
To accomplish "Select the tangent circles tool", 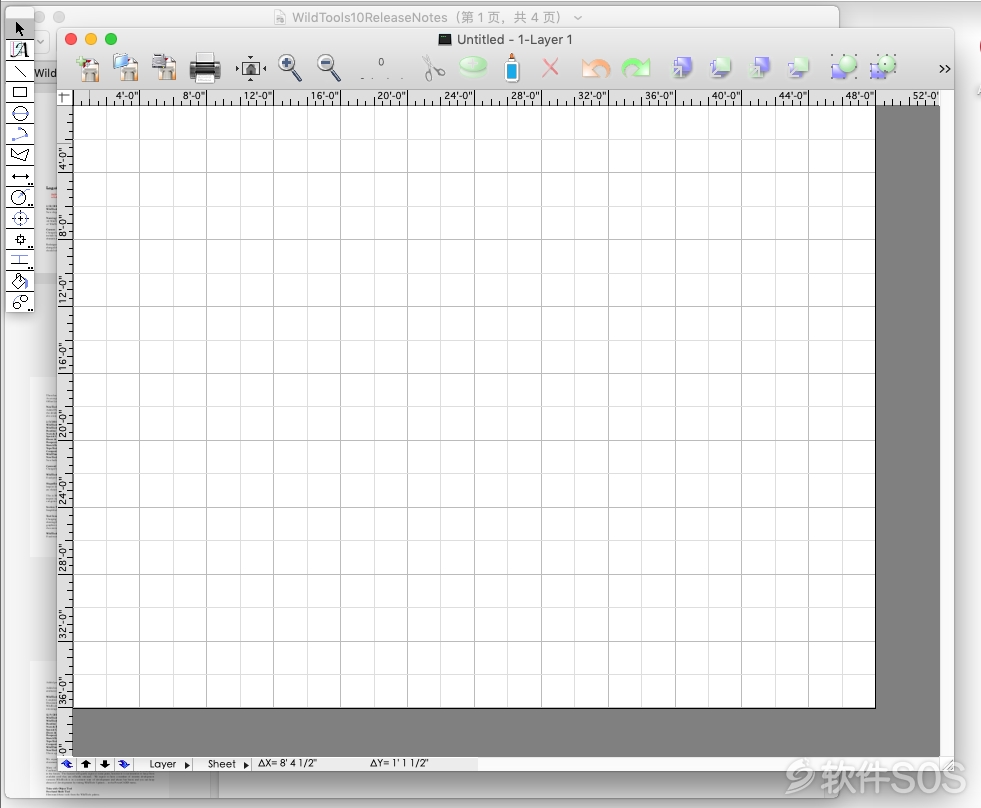I will [x=19, y=302].
